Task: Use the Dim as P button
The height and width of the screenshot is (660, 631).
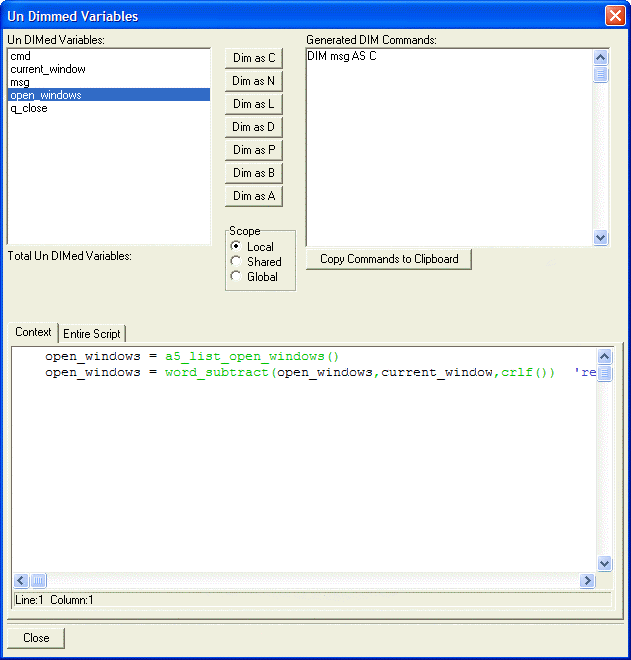Action: tap(254, 150)
